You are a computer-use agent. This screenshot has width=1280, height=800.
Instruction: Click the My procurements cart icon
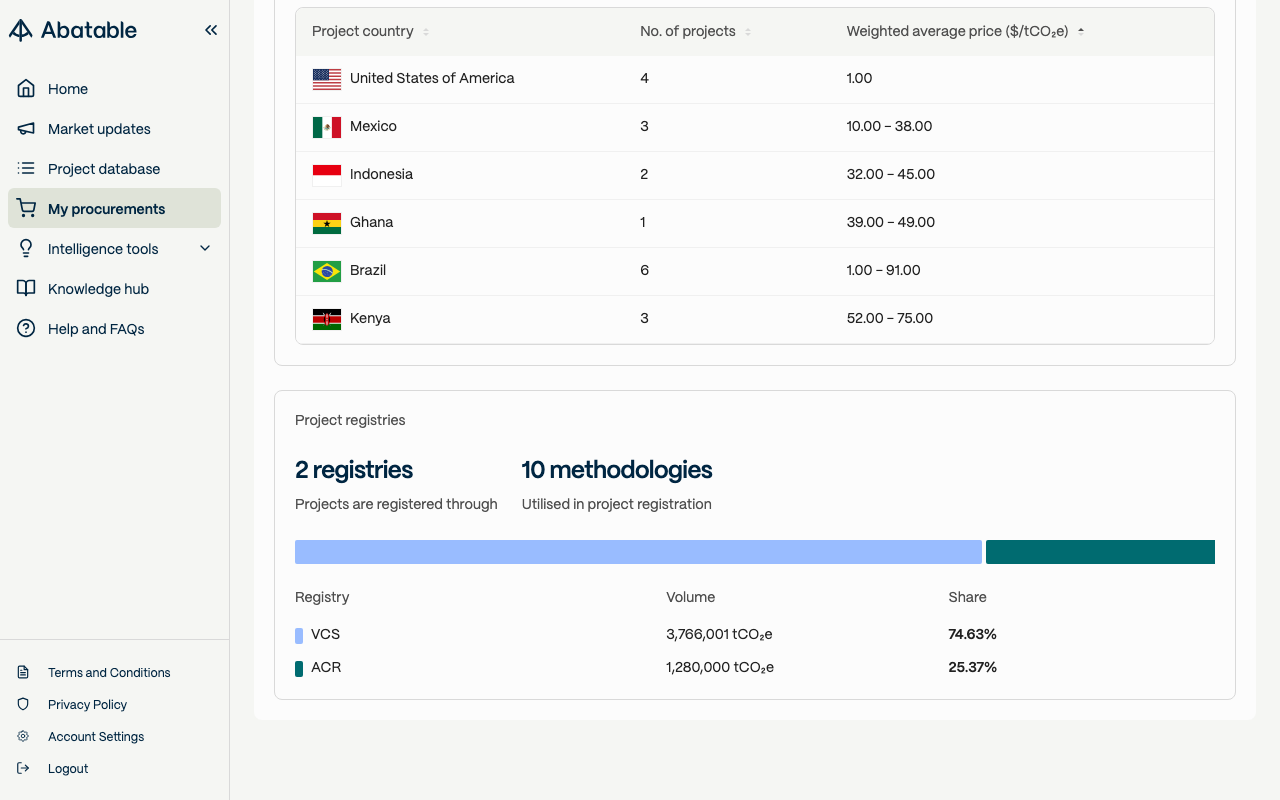[26, 209]
